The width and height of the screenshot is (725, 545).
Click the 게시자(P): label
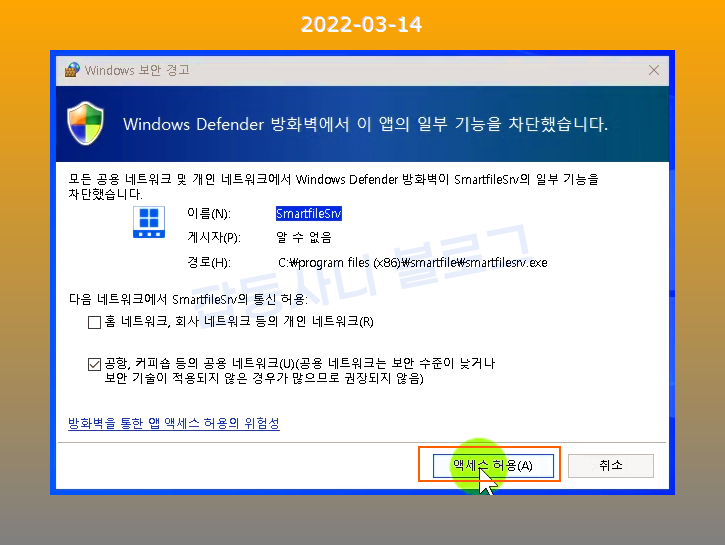(214, 238)
